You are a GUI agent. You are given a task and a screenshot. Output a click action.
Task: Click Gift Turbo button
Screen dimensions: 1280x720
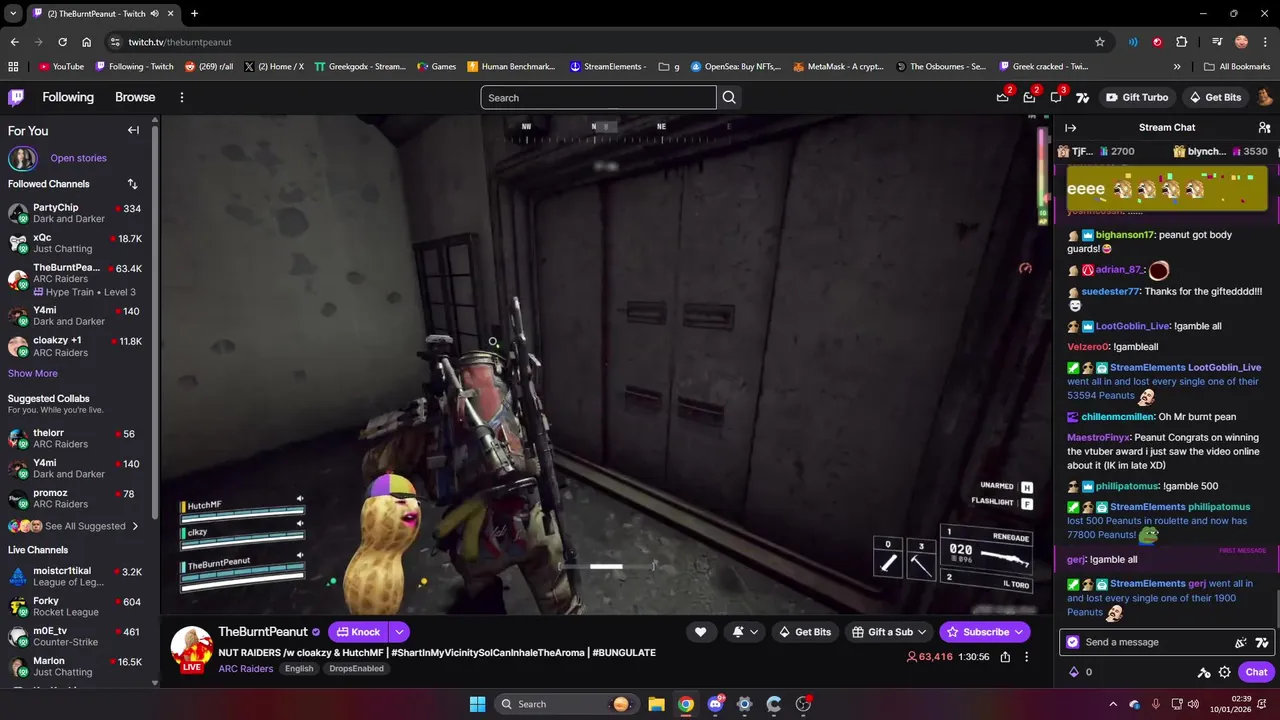pyautogui.click(x=1137, y=97)
